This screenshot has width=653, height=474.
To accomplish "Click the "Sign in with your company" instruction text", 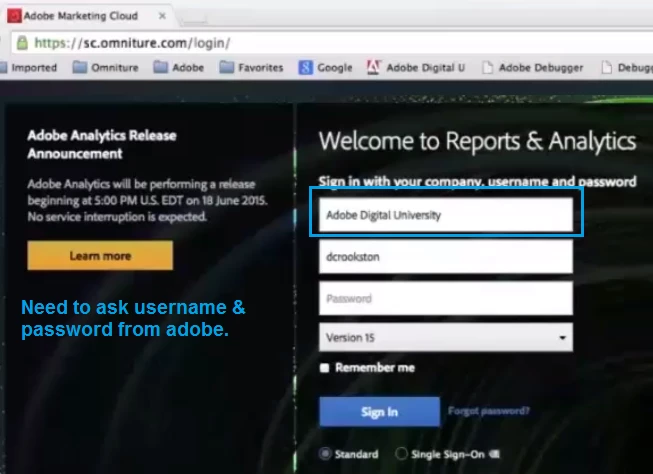I will (477, 182).
